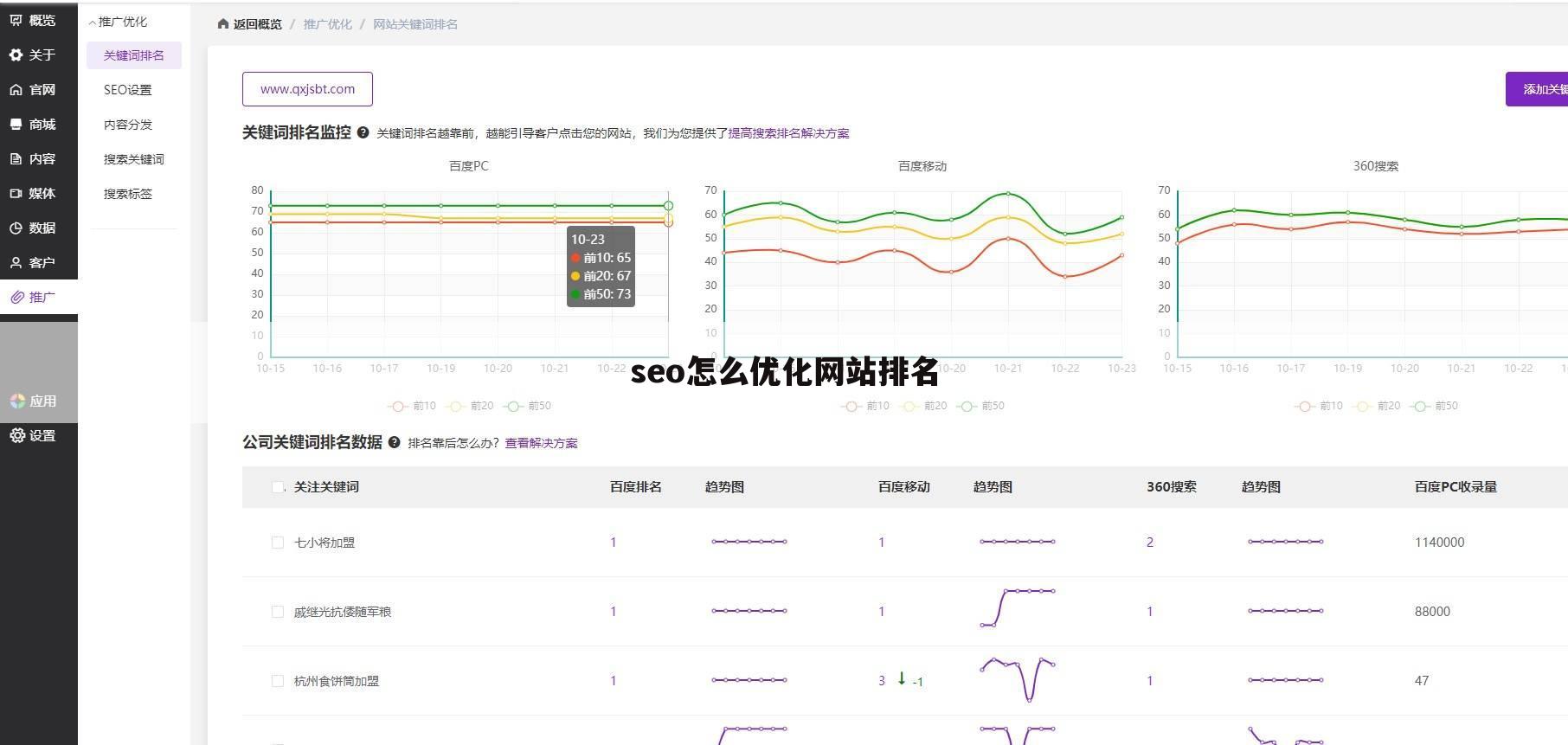Image resolution: width=1568 pixels, height=745 pixels.
Task: Check the 七小将加盟 row checkbox
Action: (x=278, y=543)
